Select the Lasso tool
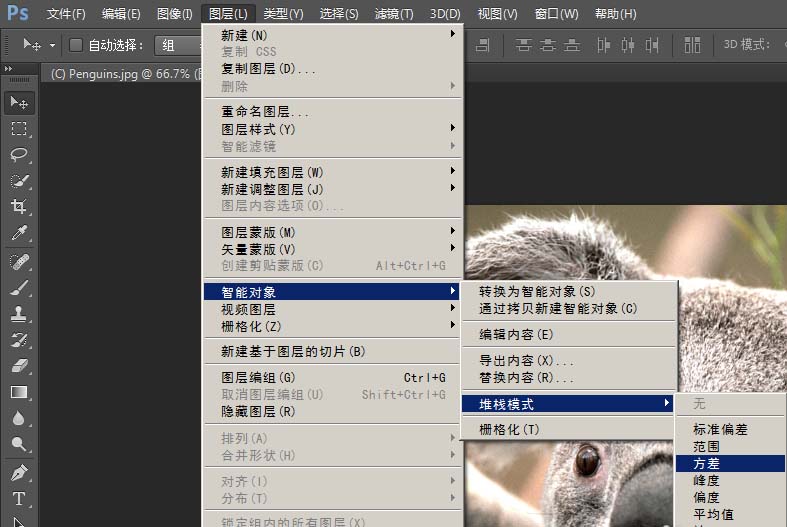The image size is (787, 527). tap(19, 155)
